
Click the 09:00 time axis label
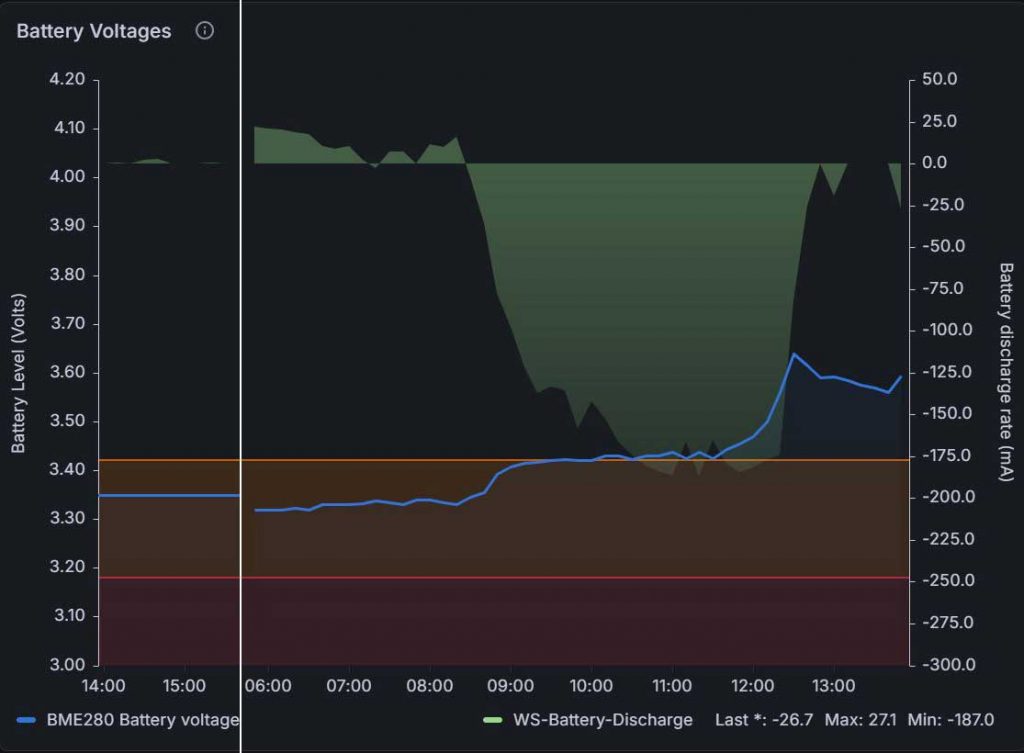[x=510, y=686]
